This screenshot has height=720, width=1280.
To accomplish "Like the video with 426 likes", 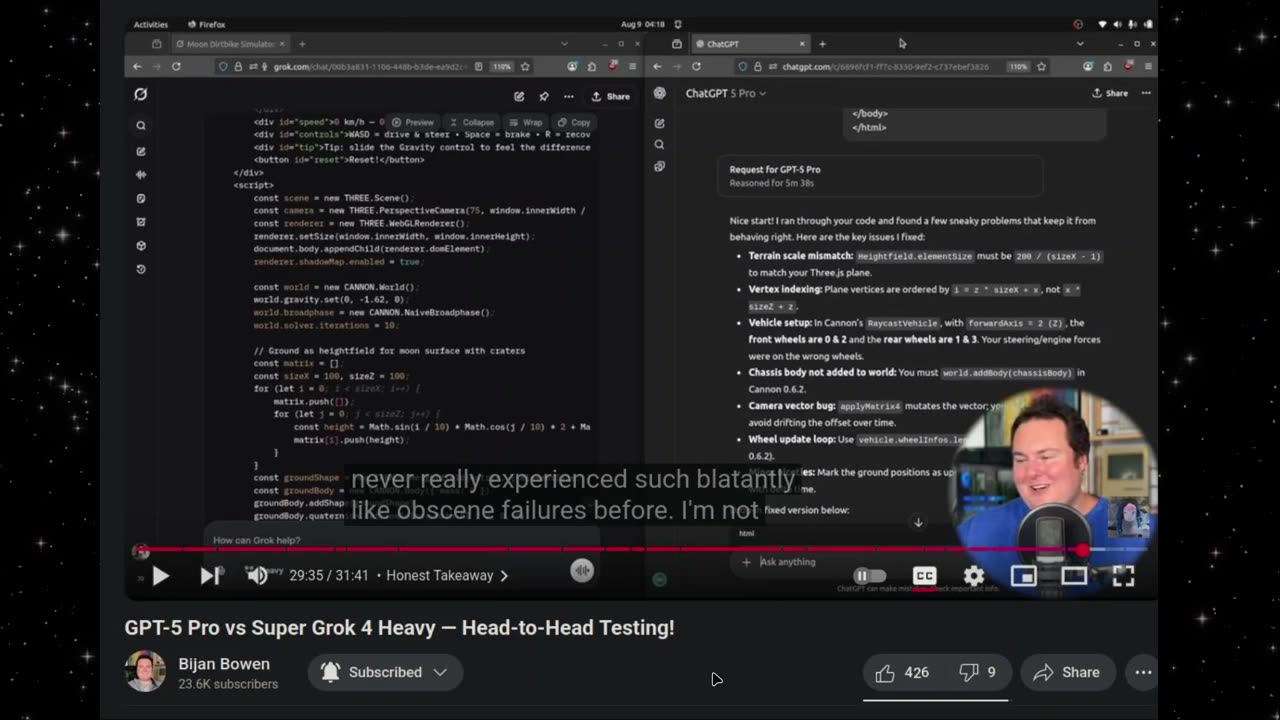I will 903,673.
